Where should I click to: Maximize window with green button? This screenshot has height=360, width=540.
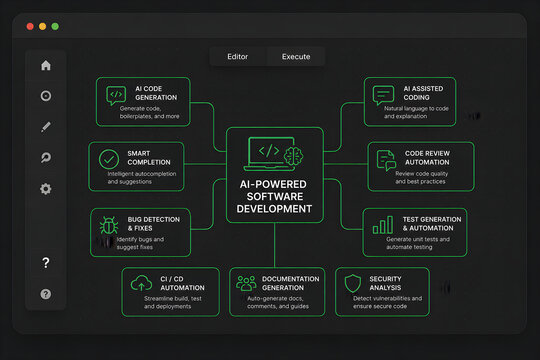[55, 27]
